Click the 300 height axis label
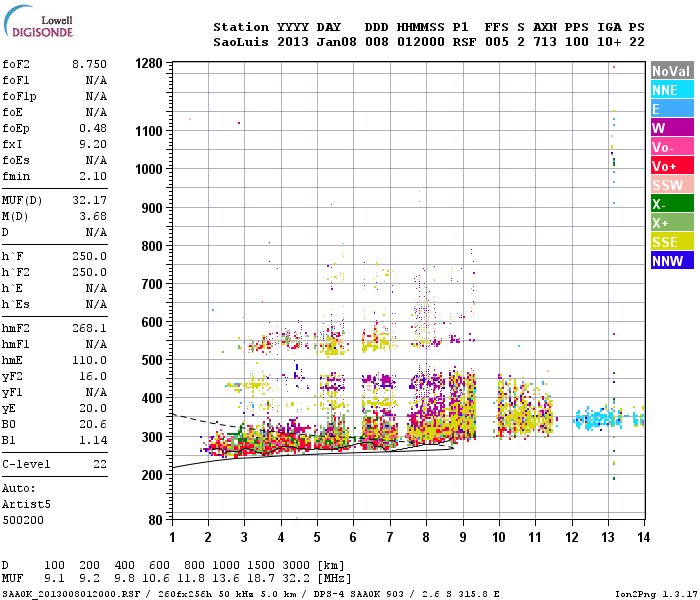Viewport: 700px width, 600px height. point(152,437)
